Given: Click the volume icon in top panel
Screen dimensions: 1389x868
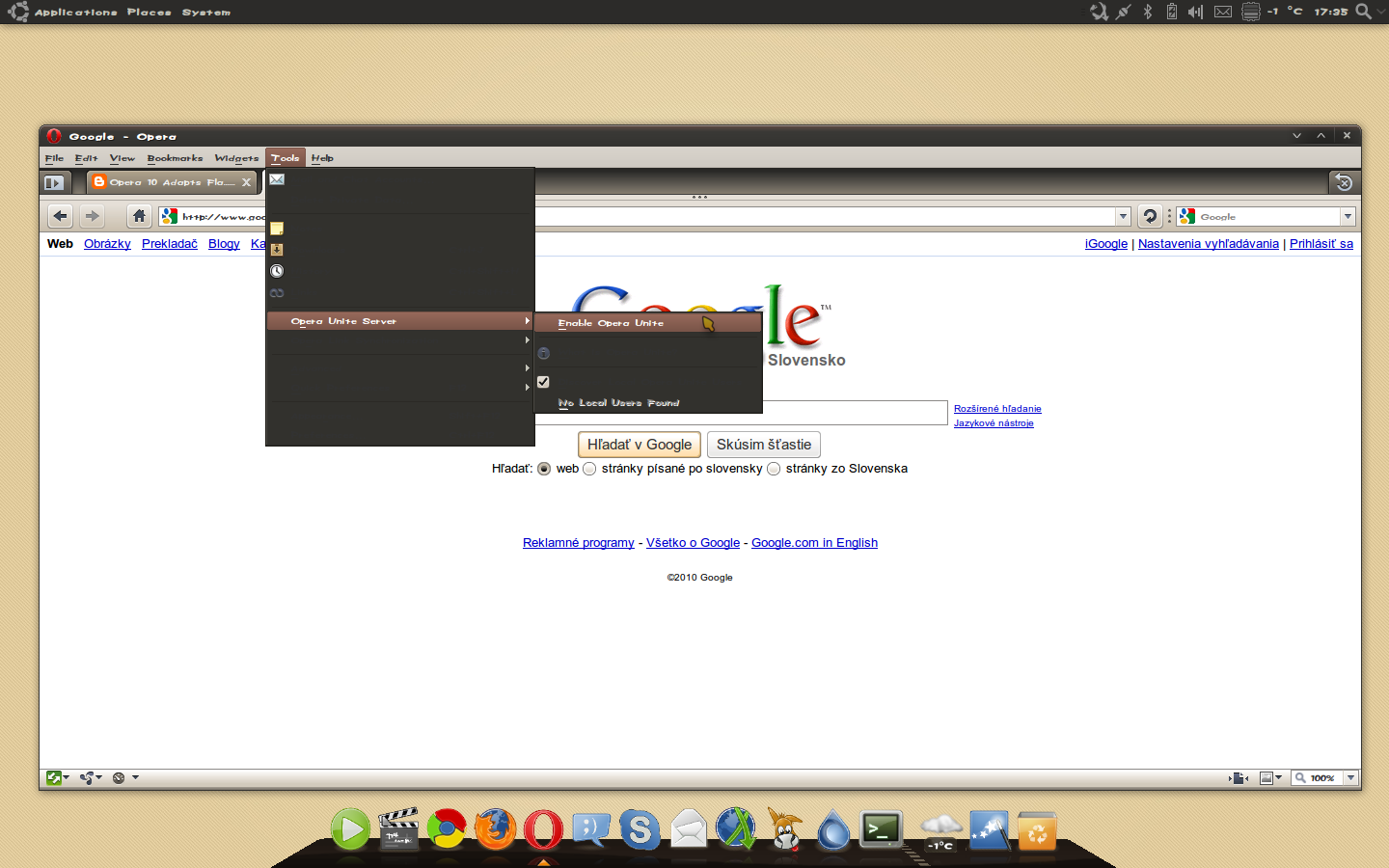Looking at the screenshot, I should (1196, 12).
